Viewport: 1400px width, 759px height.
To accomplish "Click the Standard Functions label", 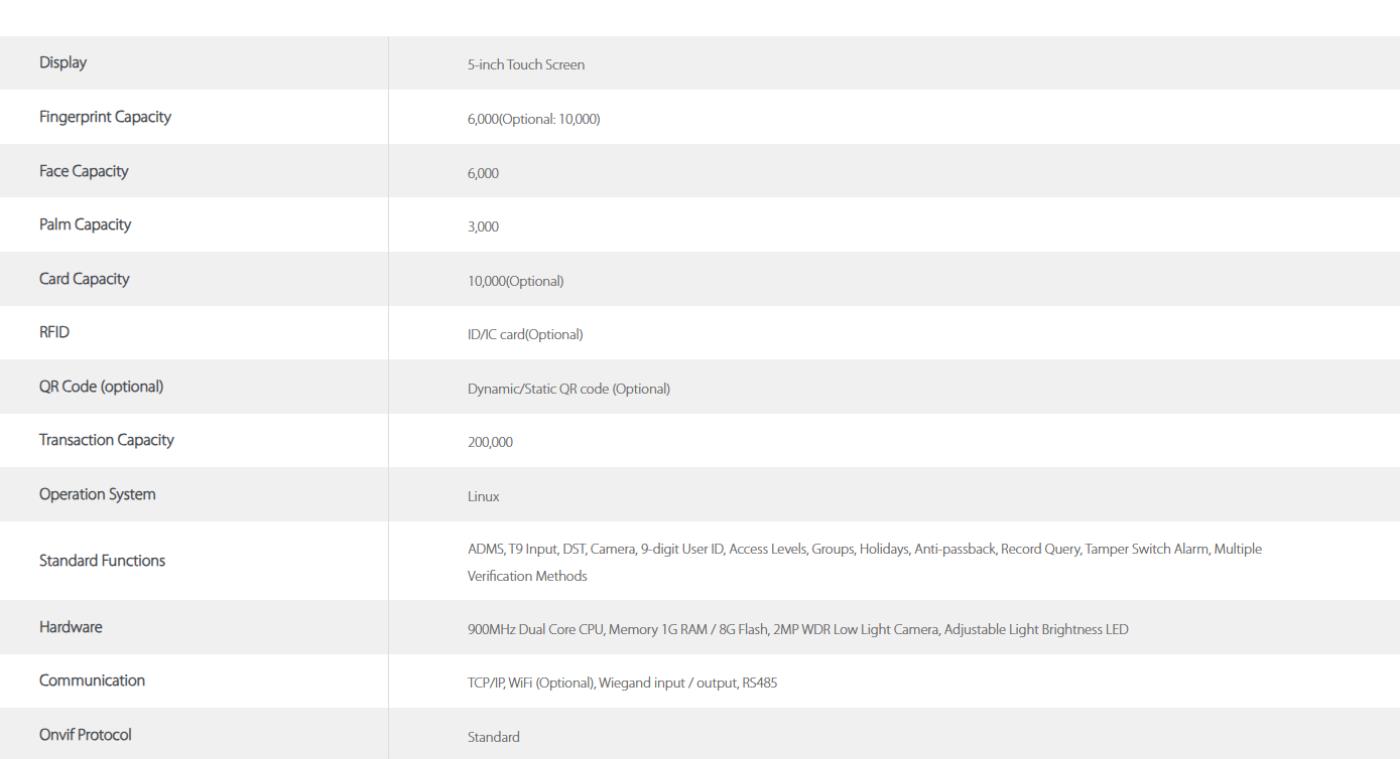I will pos(102,561).
